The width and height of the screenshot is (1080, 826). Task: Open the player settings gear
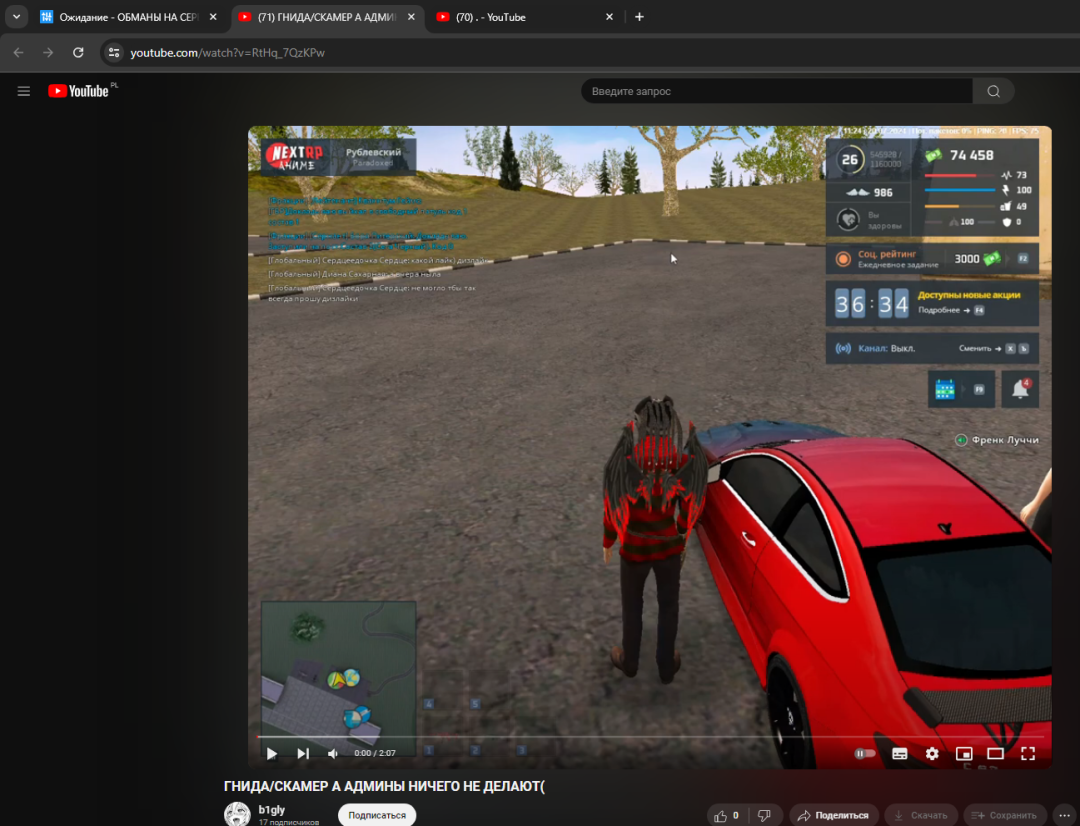(x=932, y=753)
